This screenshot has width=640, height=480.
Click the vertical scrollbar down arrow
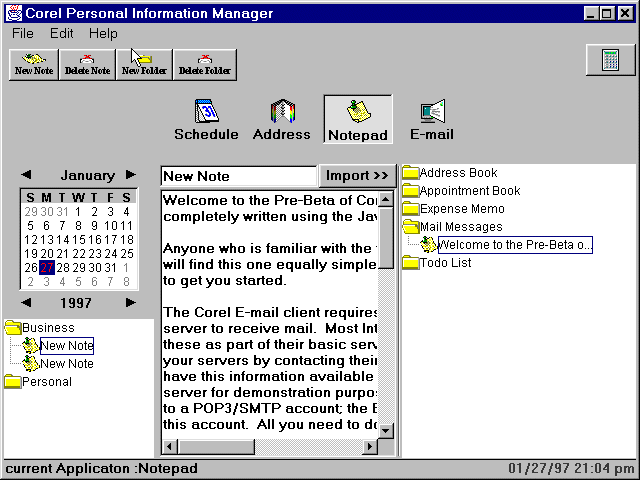(x=386, y=431)
